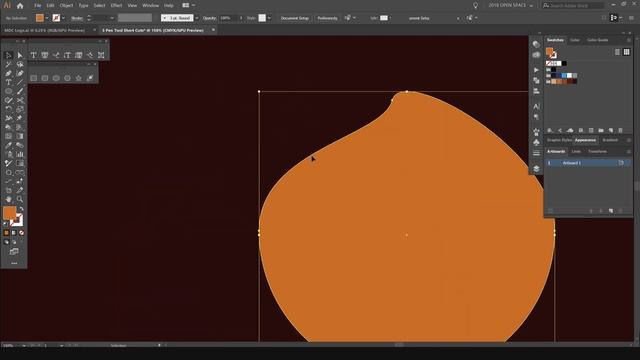The height and width of the screenshot is (360, 640).
Task: Select the Paintbrush tool
Action: click(x=20, y=91)
